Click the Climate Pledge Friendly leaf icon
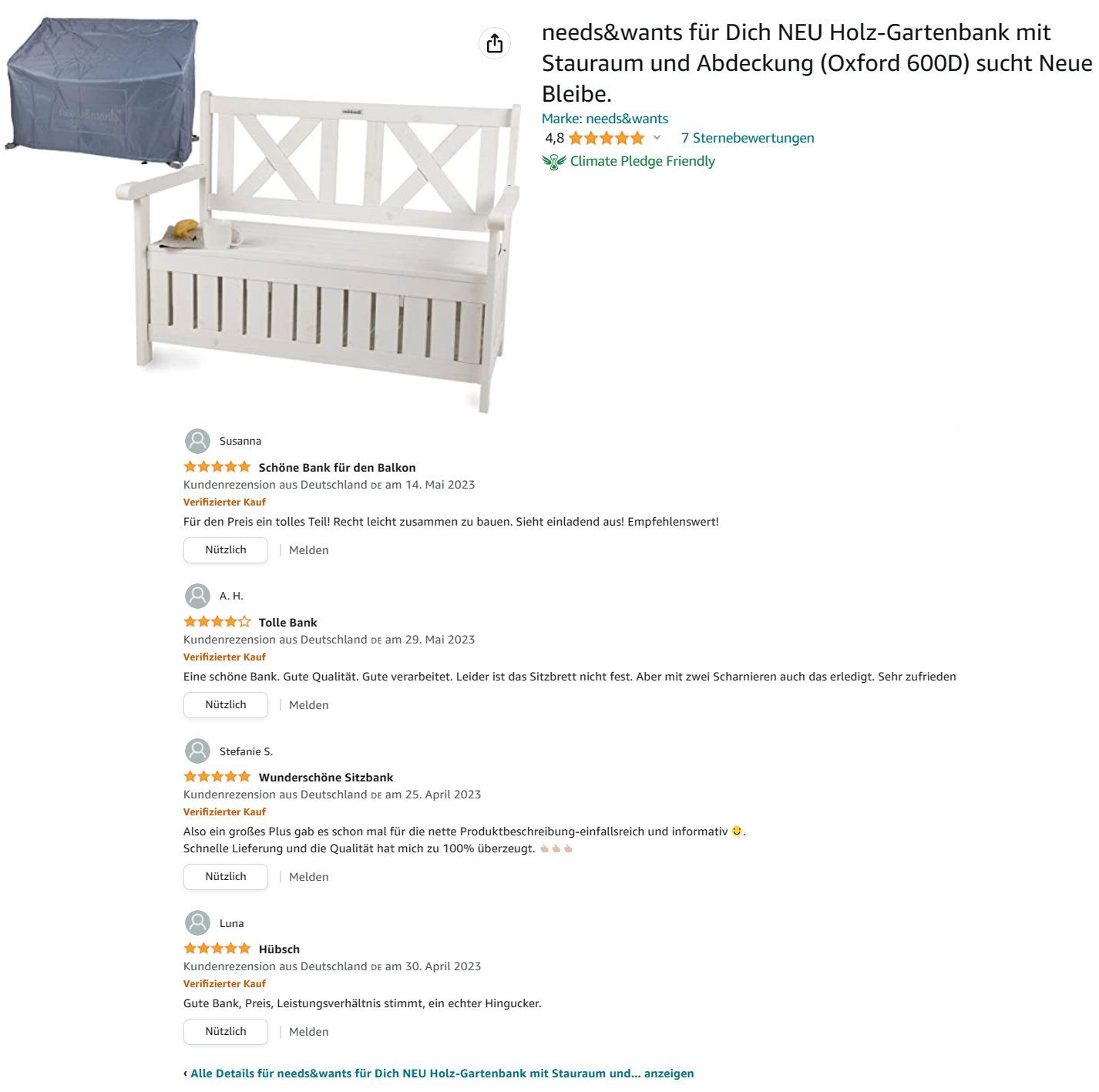Screen dimensions: 1099x1092 pos(554,162)
